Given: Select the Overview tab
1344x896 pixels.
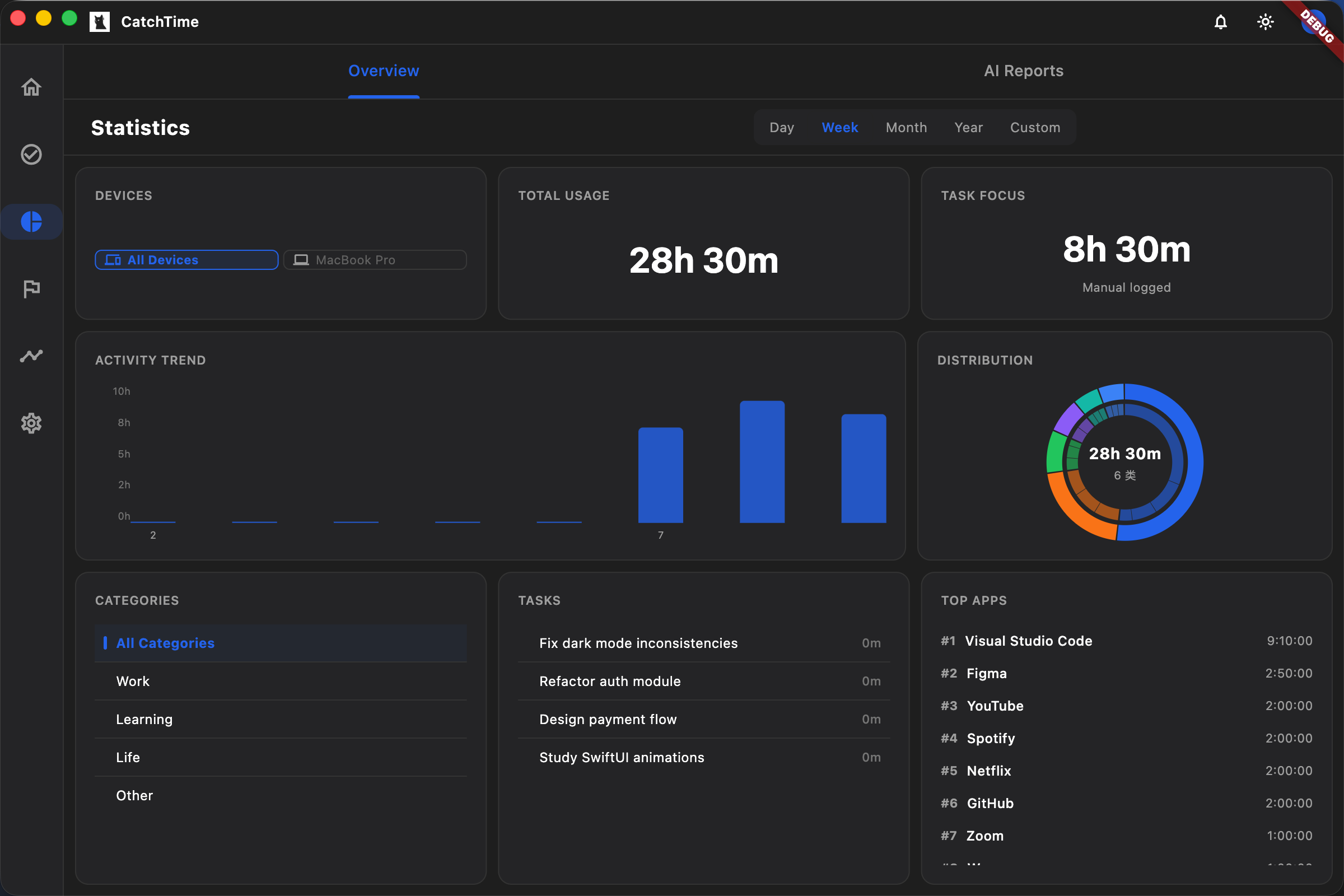Looking at the screenshot, I should pos(384,71).
